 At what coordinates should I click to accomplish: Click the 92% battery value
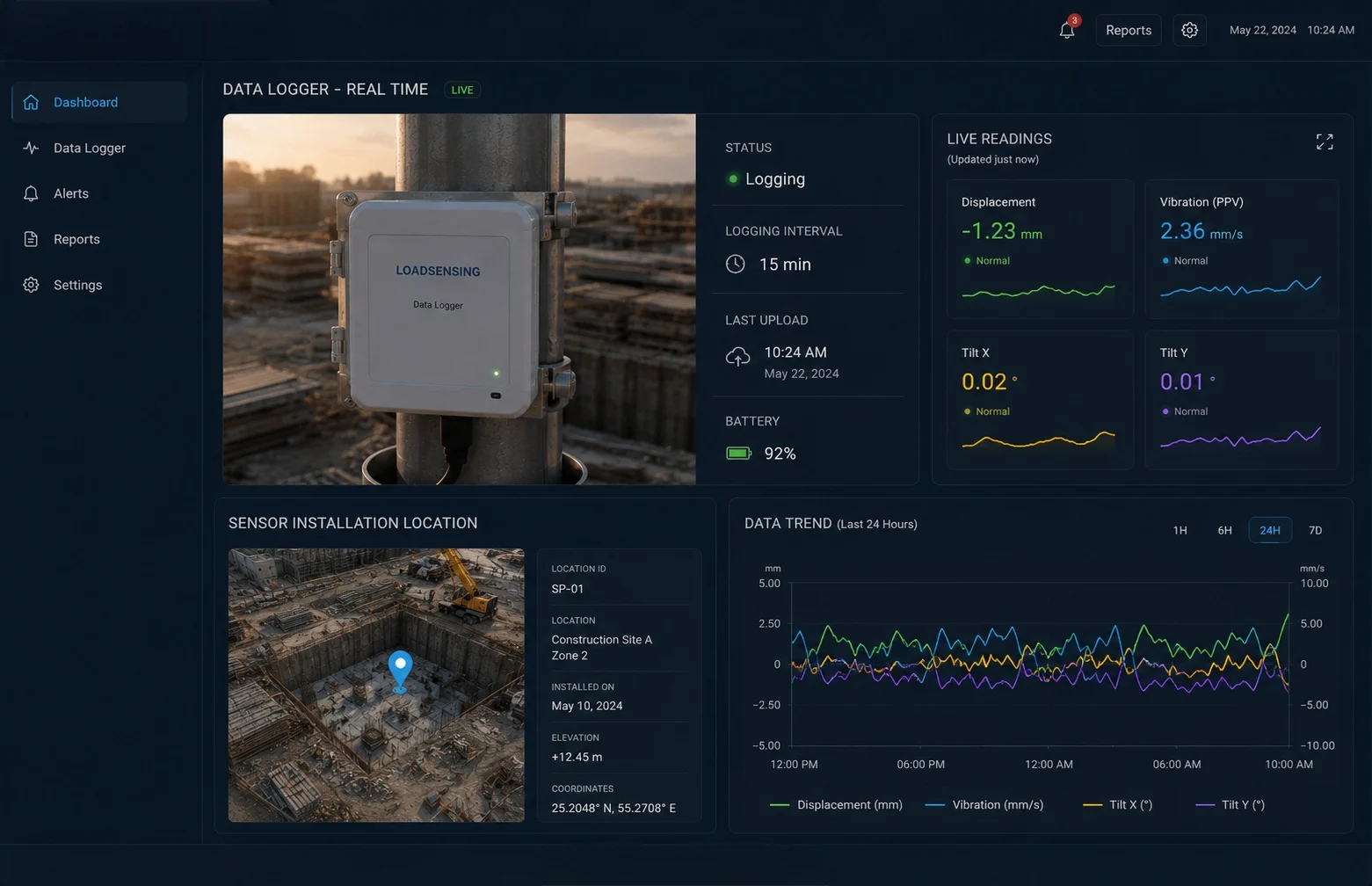click(x=780, y=454)
